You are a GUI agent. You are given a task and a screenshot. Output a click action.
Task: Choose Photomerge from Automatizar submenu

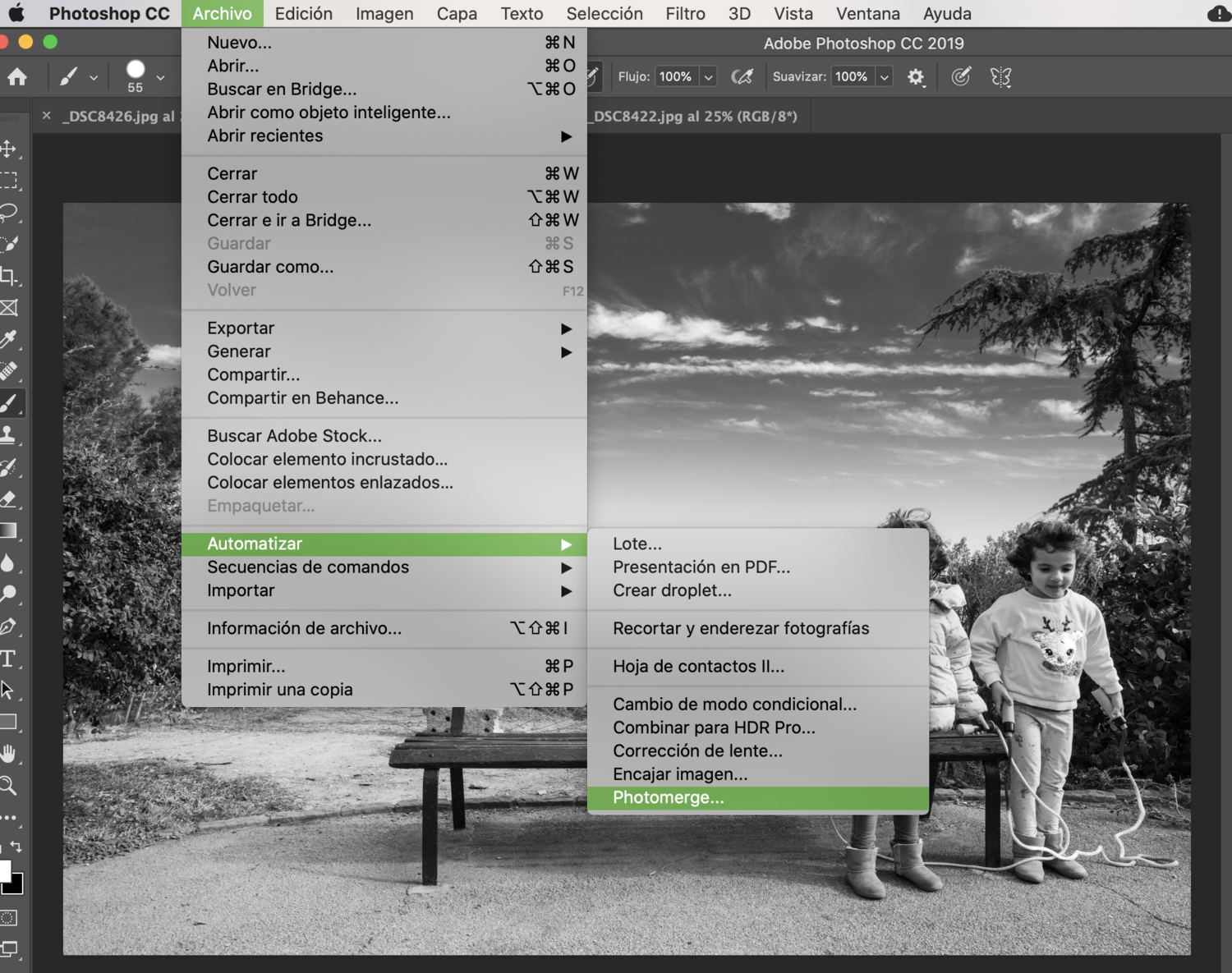[x=758, y=798]
